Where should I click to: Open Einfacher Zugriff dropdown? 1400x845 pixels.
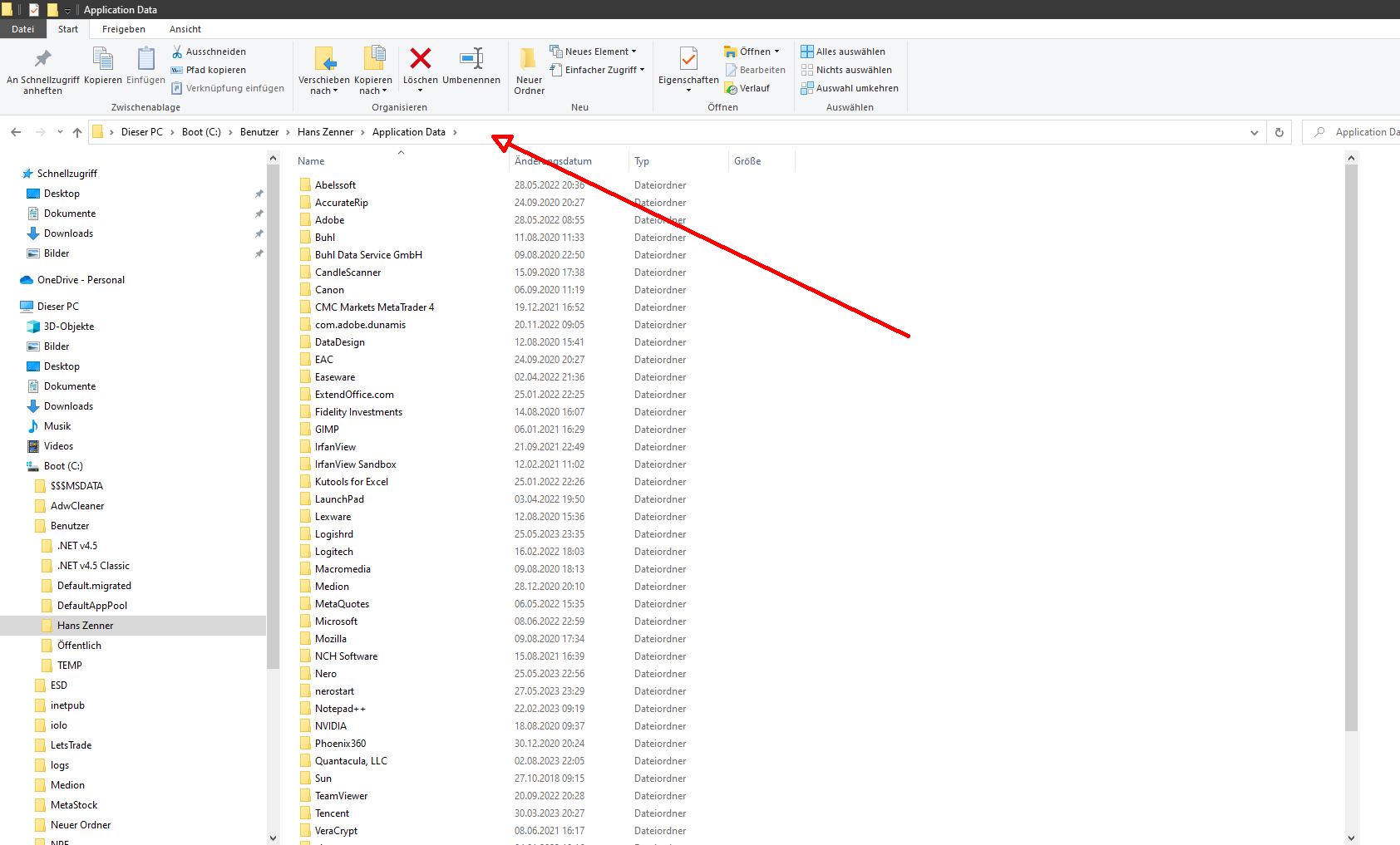click(x=597, y=70)
